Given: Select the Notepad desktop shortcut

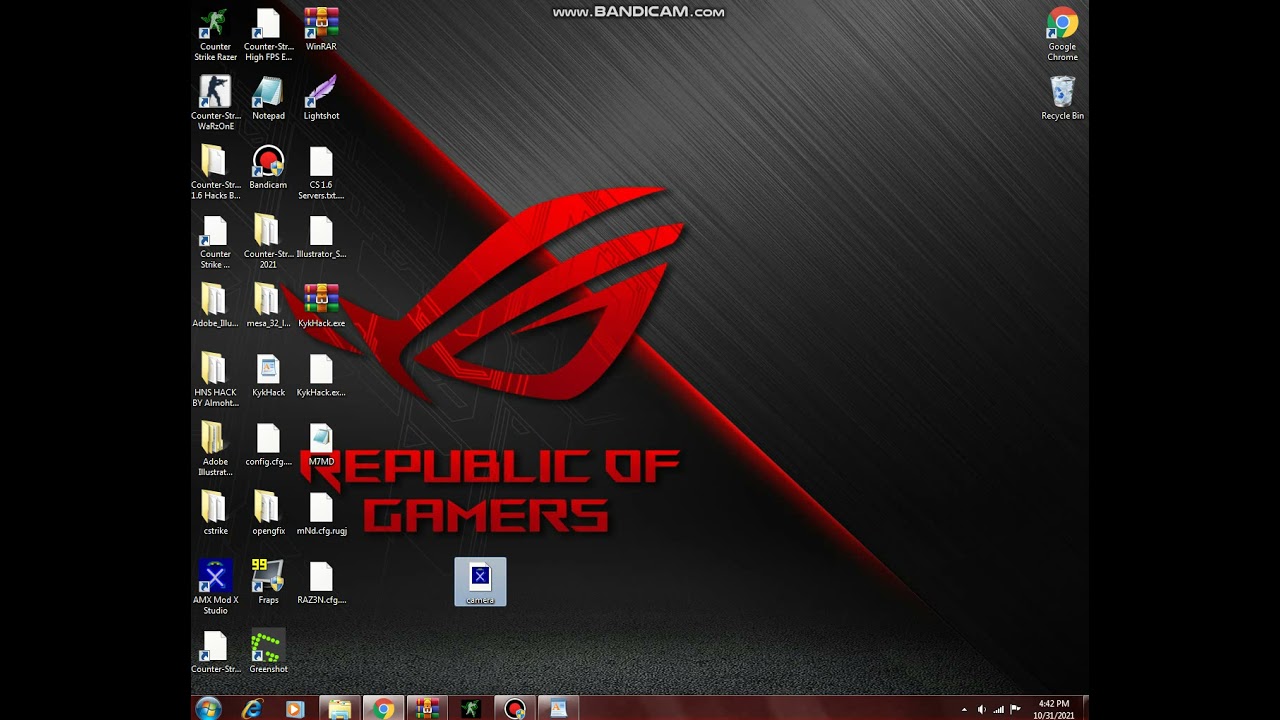Looking at the screenshot, I should (x=268, y=98).
